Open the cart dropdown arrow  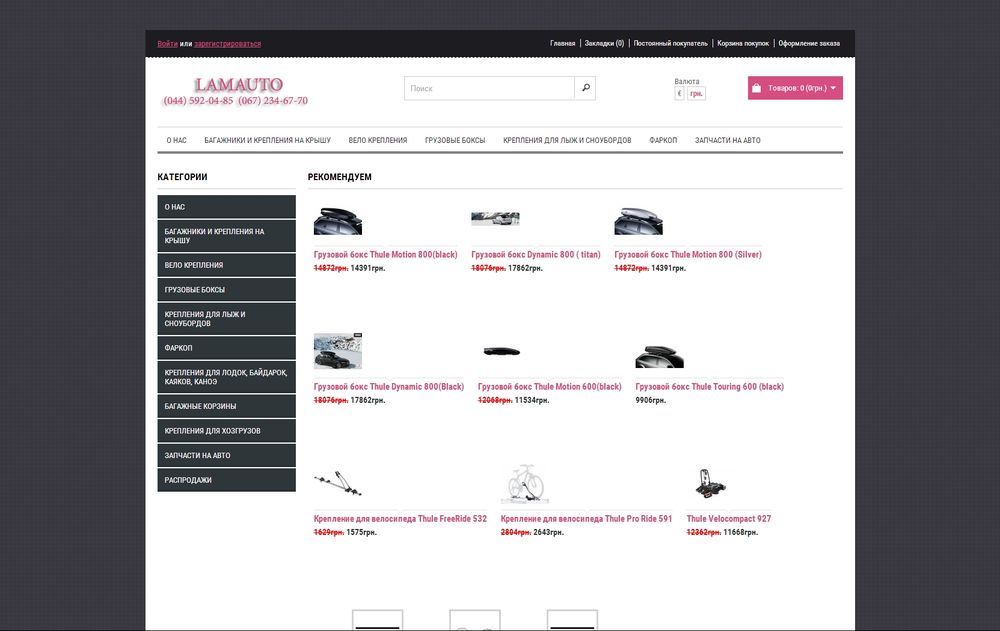pyautogui.click(x=833, y=88)
